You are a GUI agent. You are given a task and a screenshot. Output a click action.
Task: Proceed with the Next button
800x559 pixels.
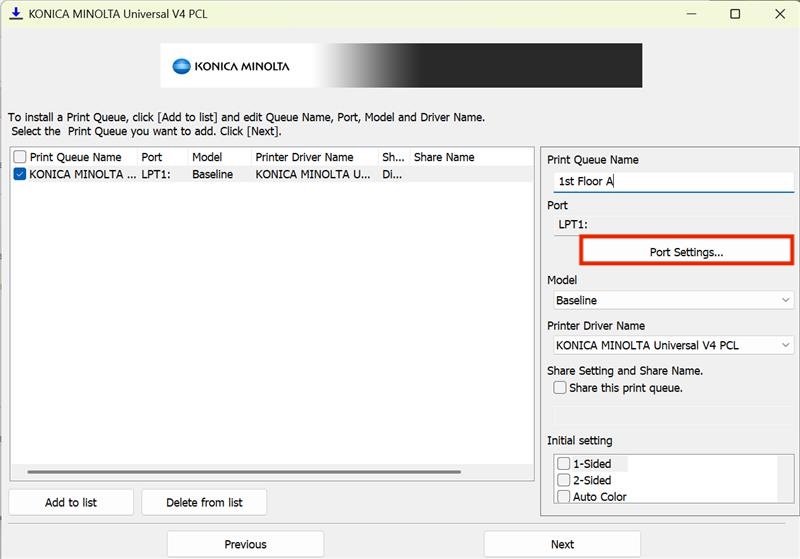562,544
